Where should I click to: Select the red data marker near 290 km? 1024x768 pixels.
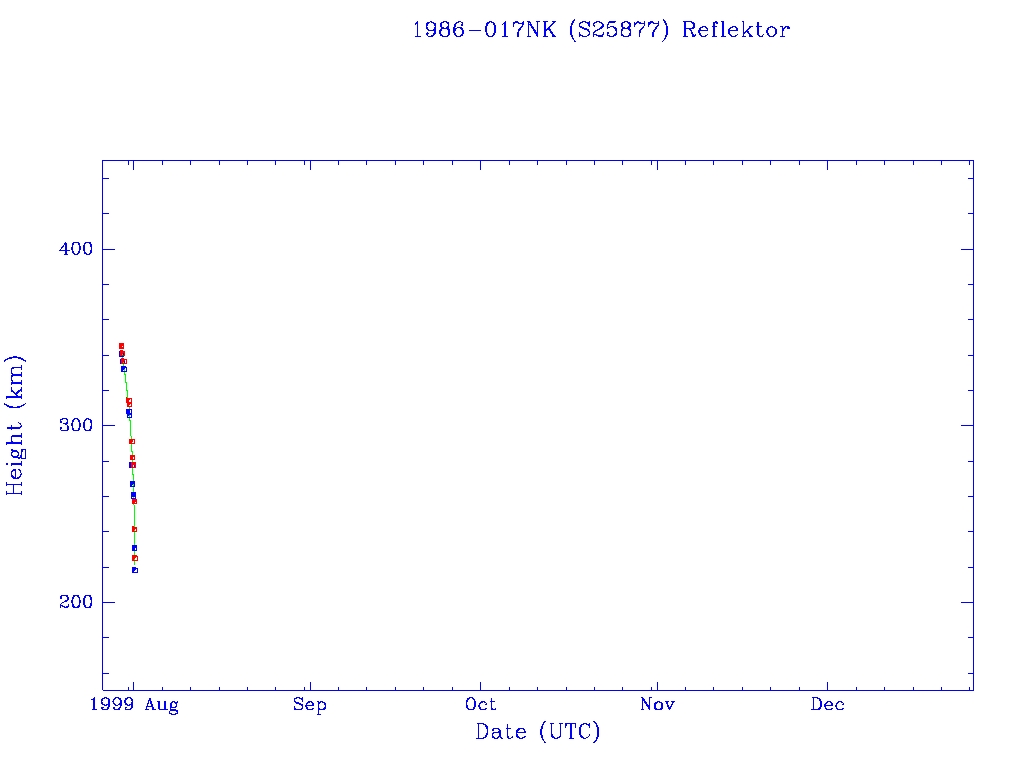[x=131, y=441]
